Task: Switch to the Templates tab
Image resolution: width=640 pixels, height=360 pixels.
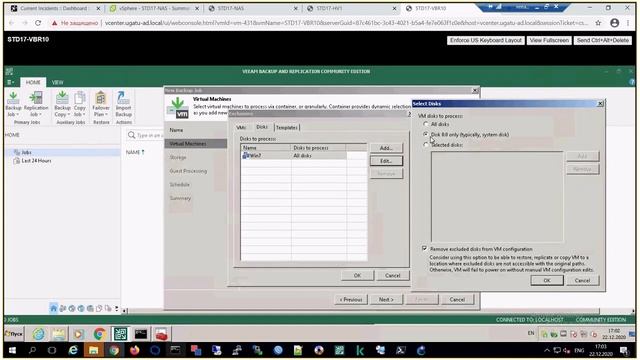Action: click(287, 128)
